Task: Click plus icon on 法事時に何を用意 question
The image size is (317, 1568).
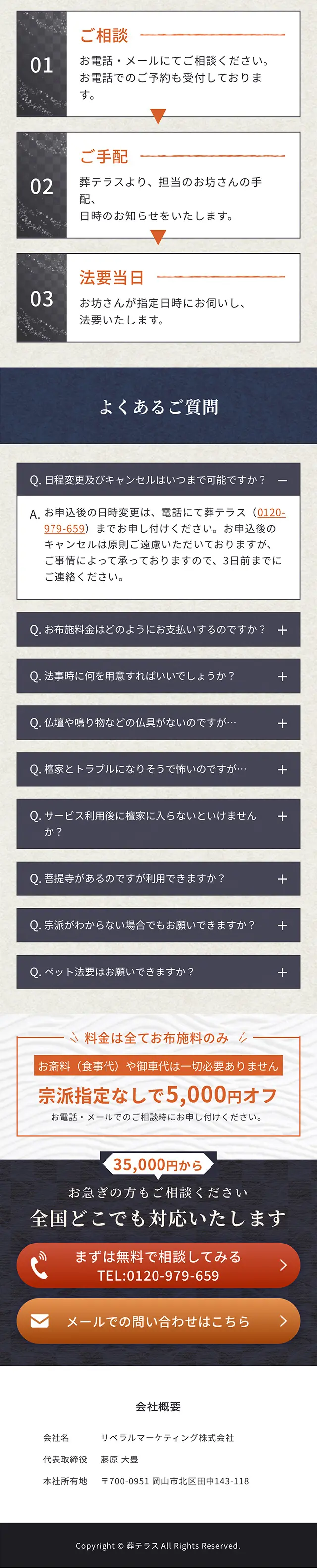Action: tap(282, 676)
